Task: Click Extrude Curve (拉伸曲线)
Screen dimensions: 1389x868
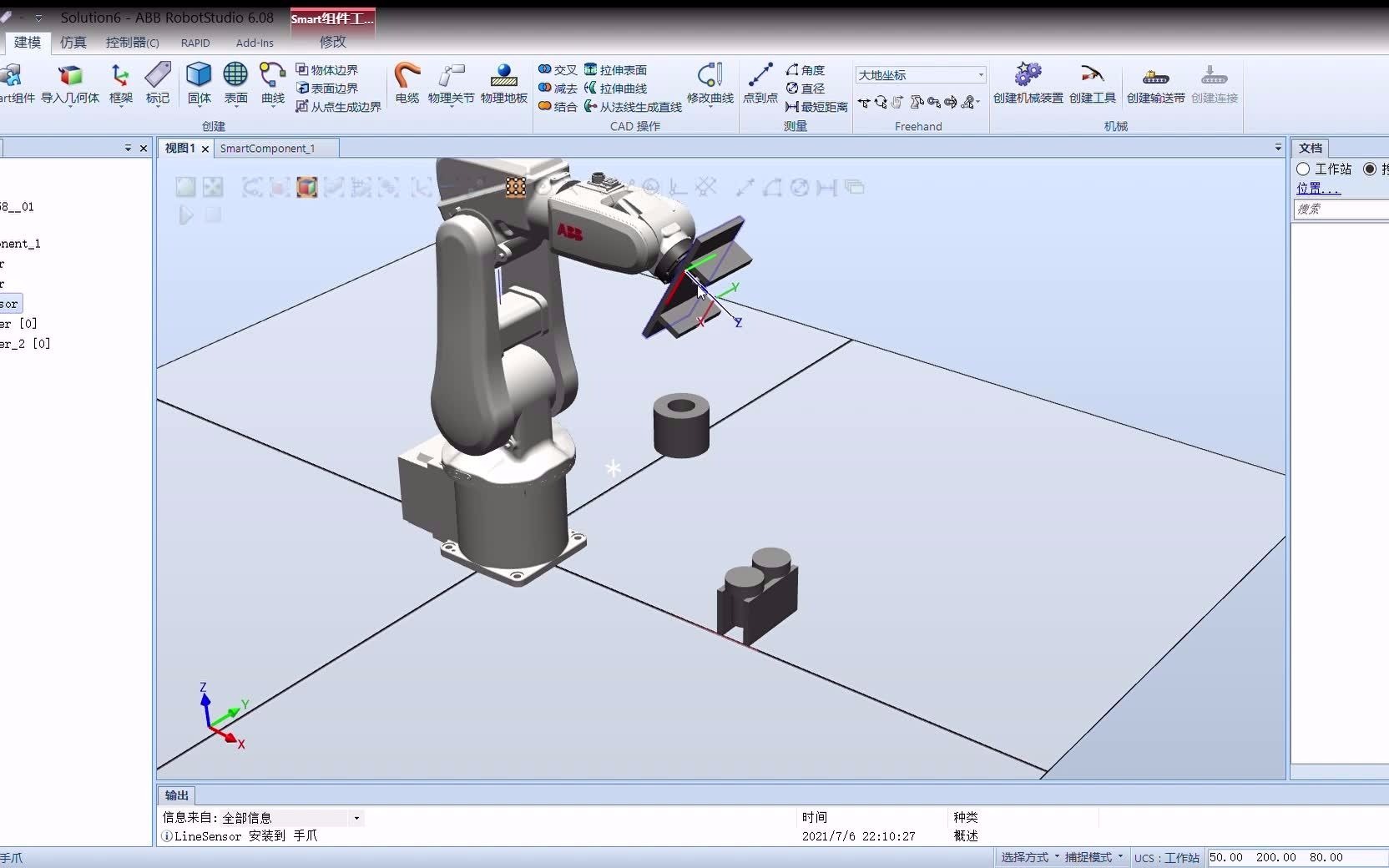Action: pos(616,88)
